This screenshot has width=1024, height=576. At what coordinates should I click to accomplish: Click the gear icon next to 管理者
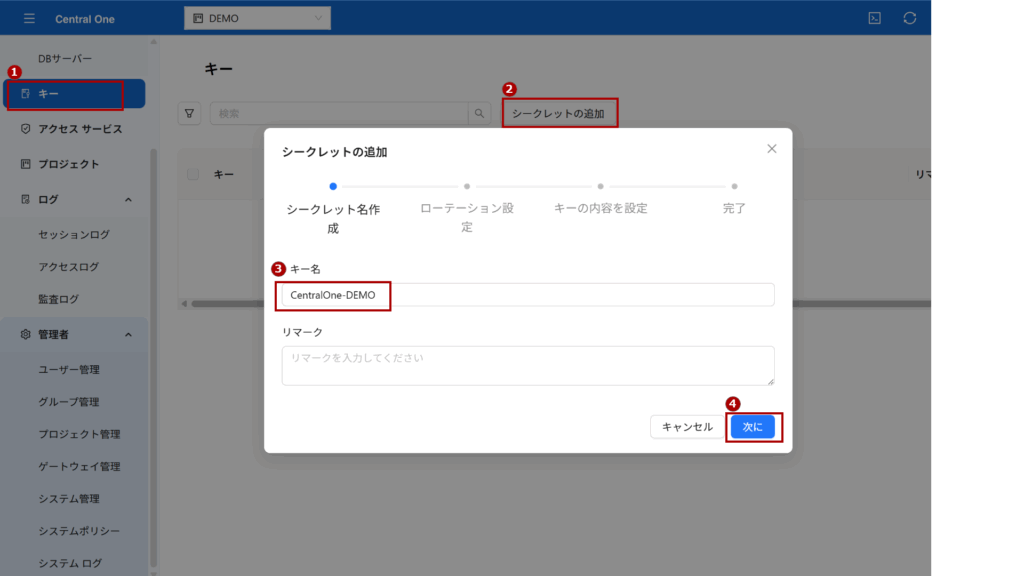[x=26, y=334]
